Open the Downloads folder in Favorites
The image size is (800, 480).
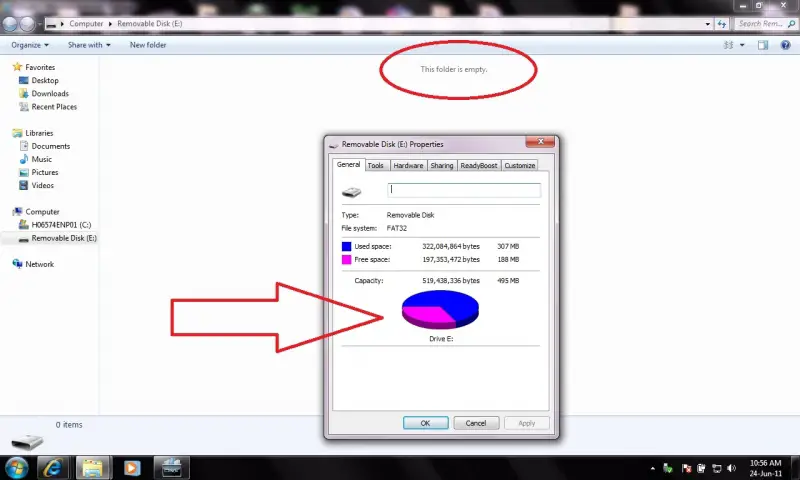[49, 94]
